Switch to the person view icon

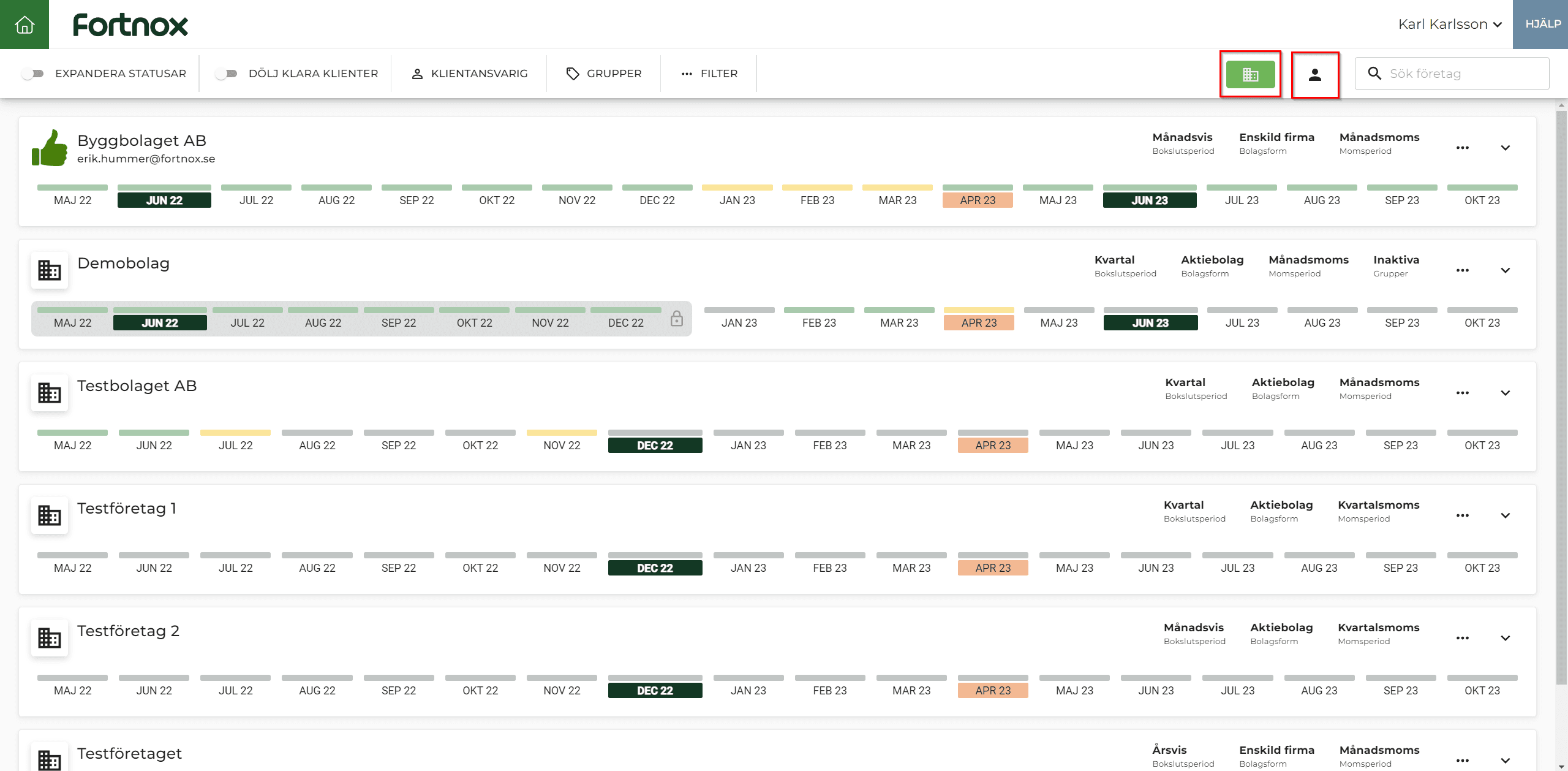1315,75
